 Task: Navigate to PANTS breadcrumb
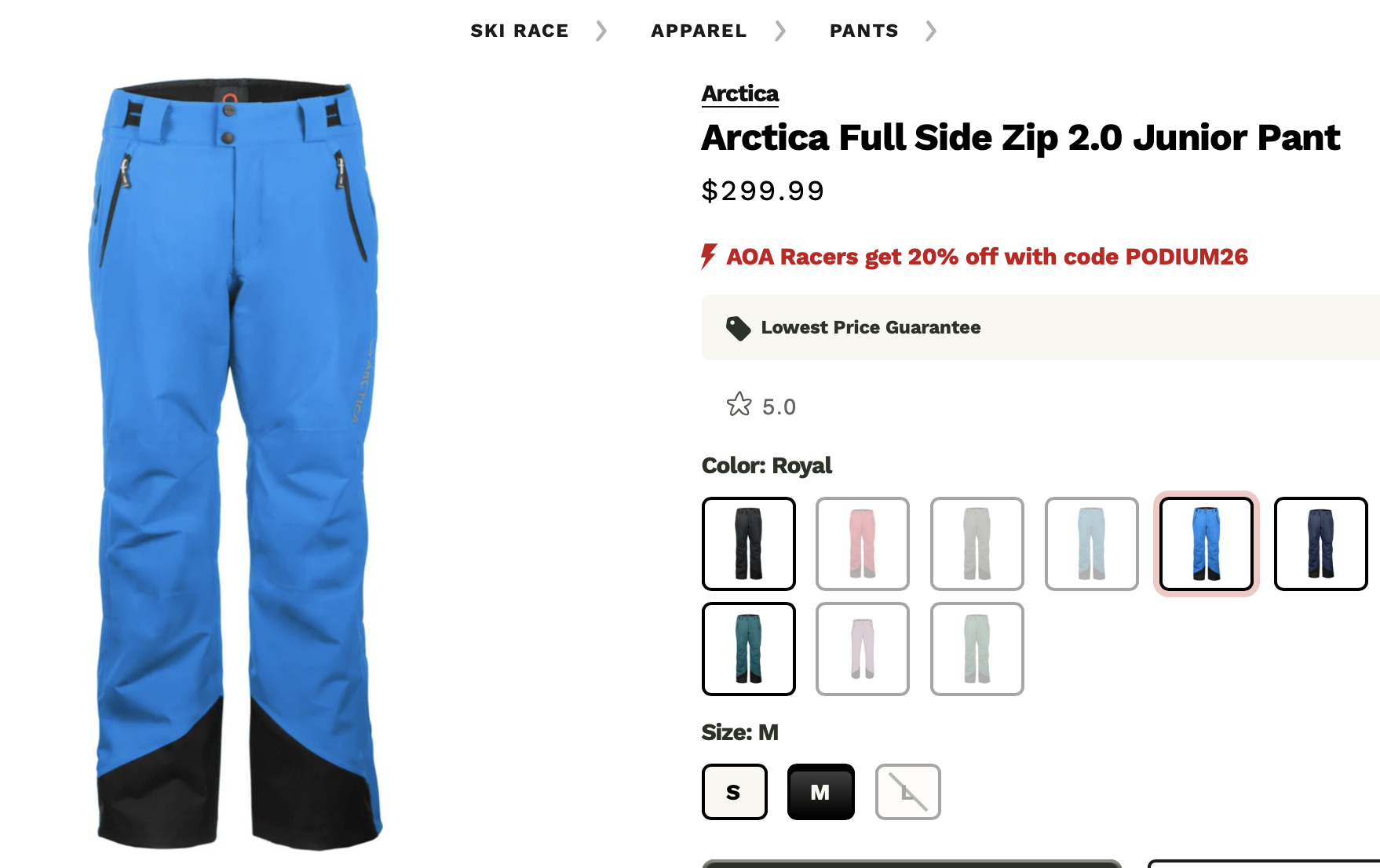coord(864,31)
